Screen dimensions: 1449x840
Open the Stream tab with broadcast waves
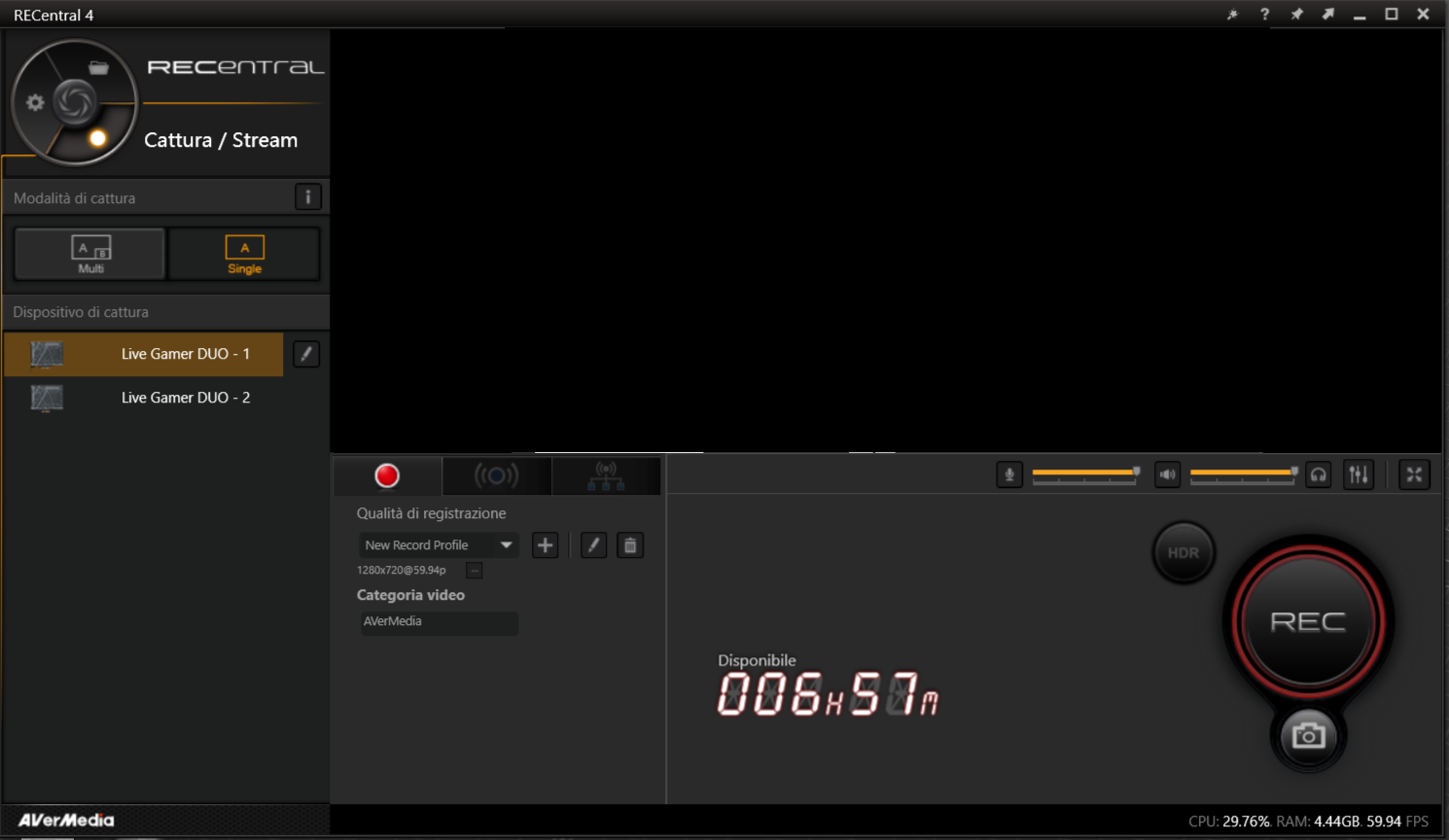[496, 475]
